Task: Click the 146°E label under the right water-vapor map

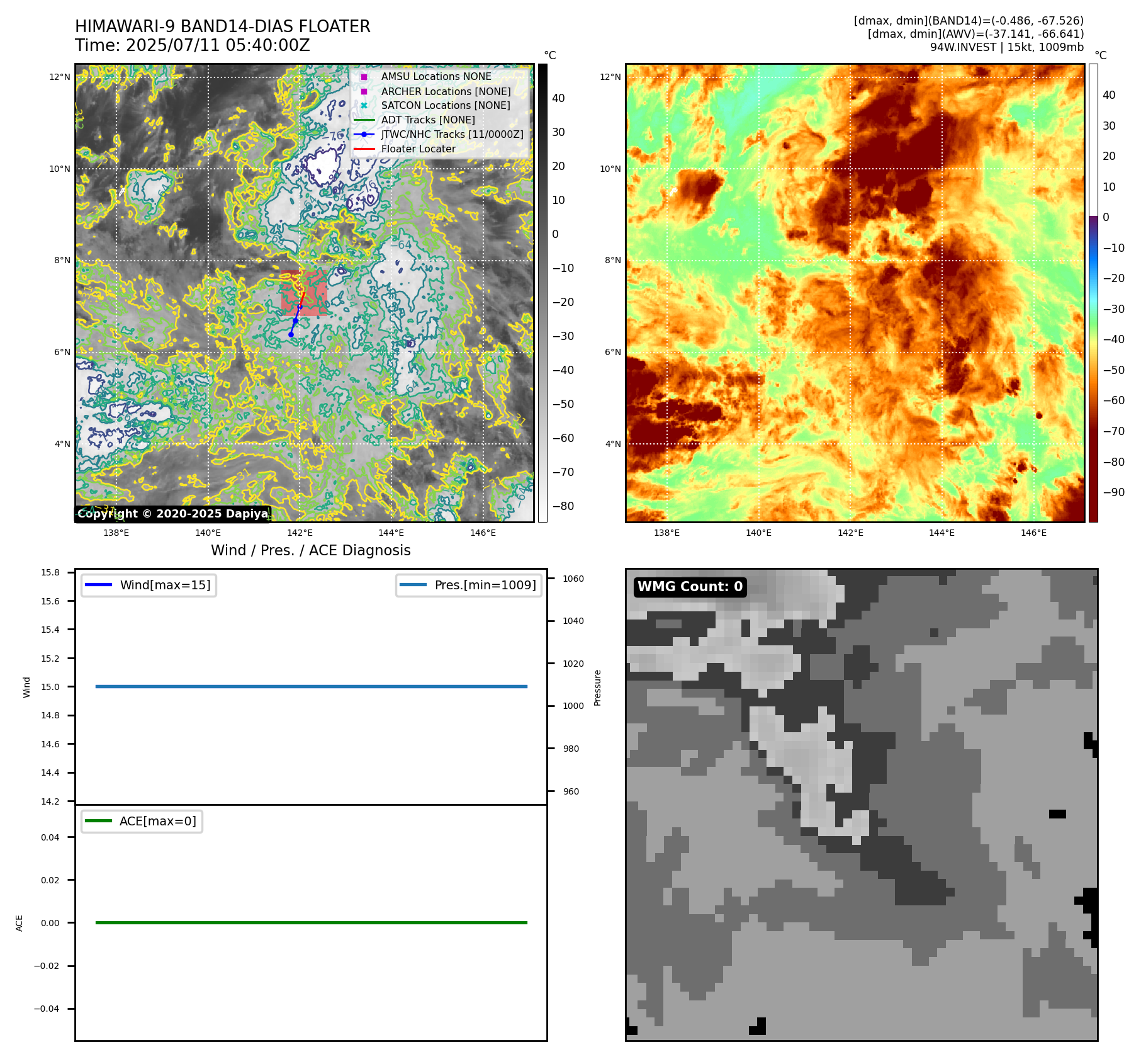Action: pyautogui.click(x=1033, y=533)
